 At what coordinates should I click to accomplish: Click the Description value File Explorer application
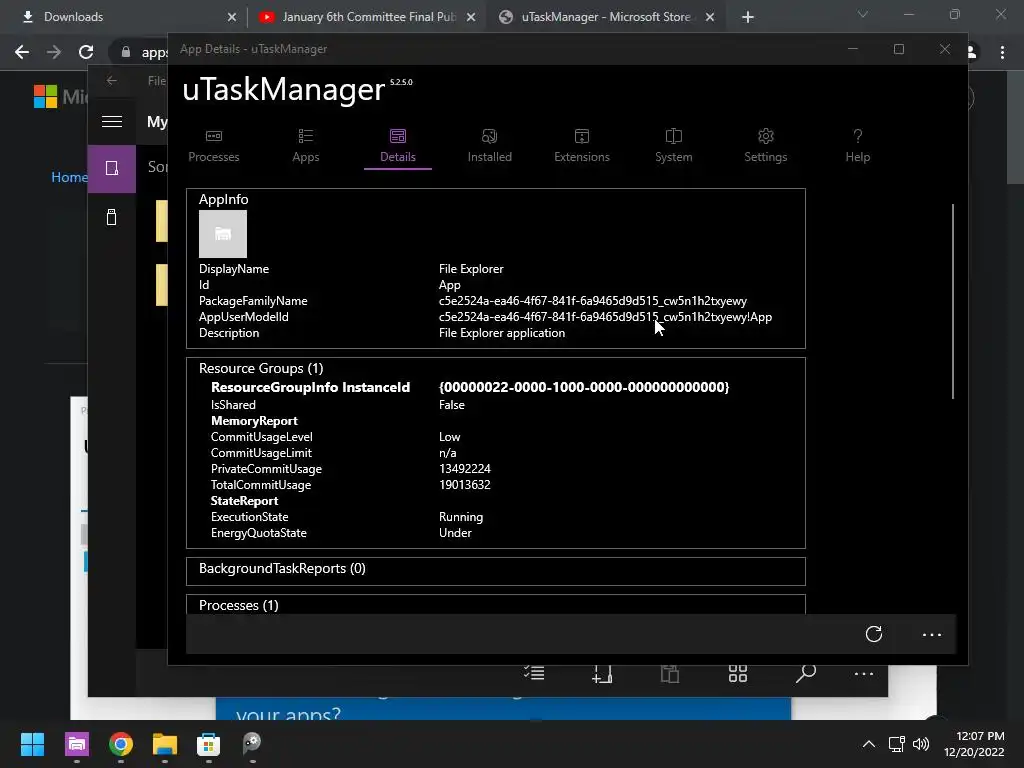(502, 333)
